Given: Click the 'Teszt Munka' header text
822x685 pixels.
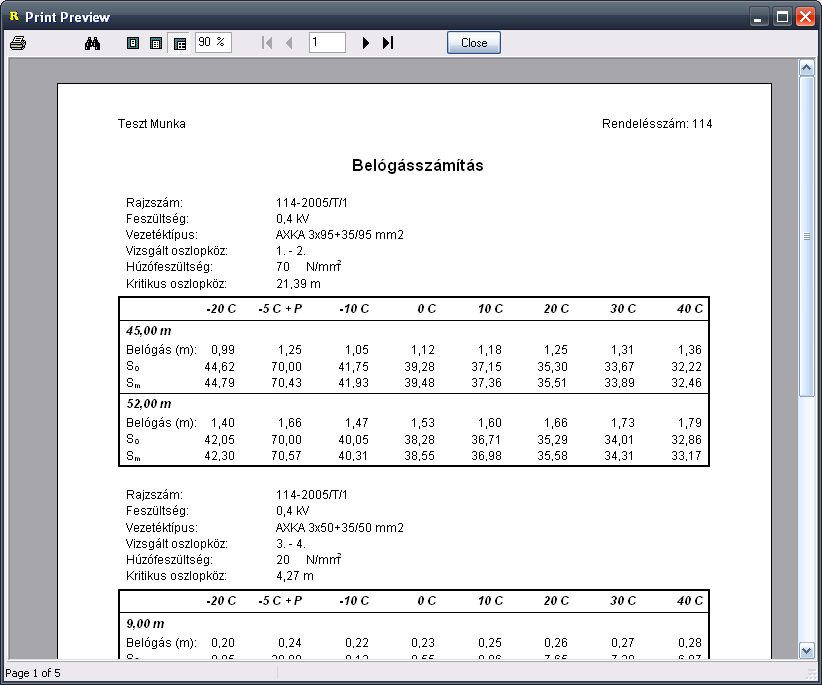Looking at the screenshot, I should tap(152, 124).
